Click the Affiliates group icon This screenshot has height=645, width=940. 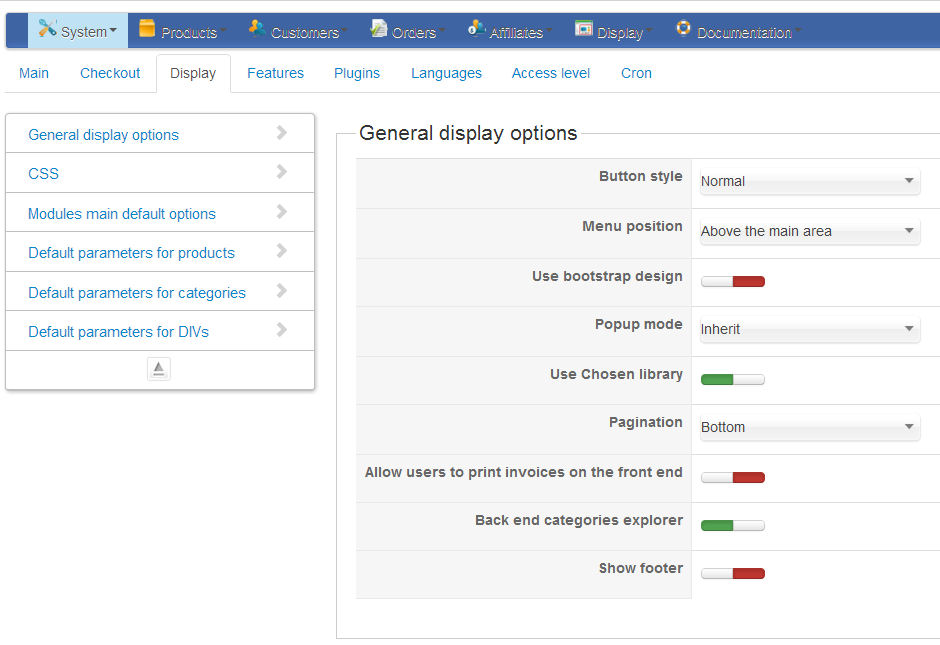477,28
